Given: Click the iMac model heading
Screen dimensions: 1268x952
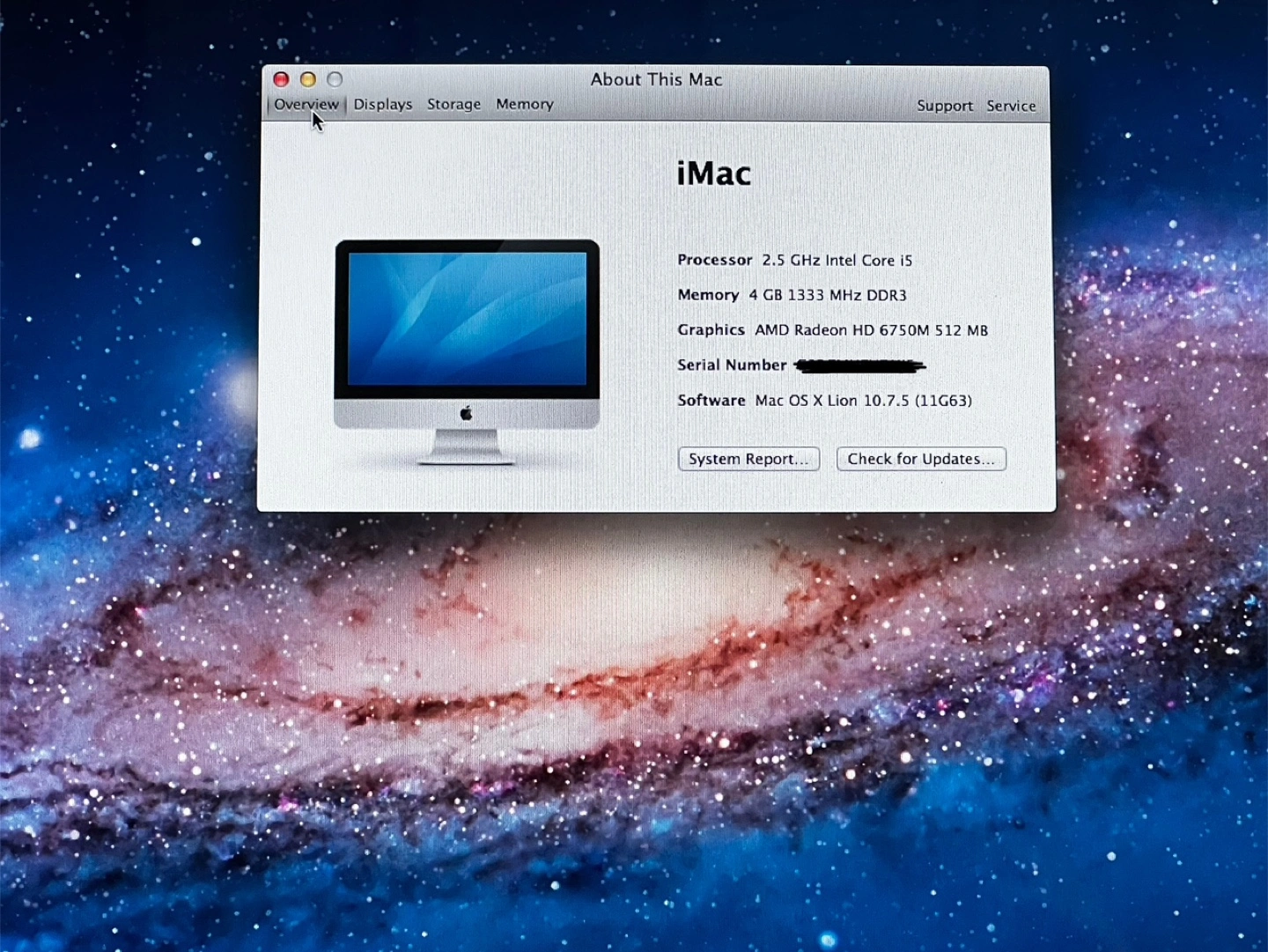Looking at the screenshot, I should [714, 173].
